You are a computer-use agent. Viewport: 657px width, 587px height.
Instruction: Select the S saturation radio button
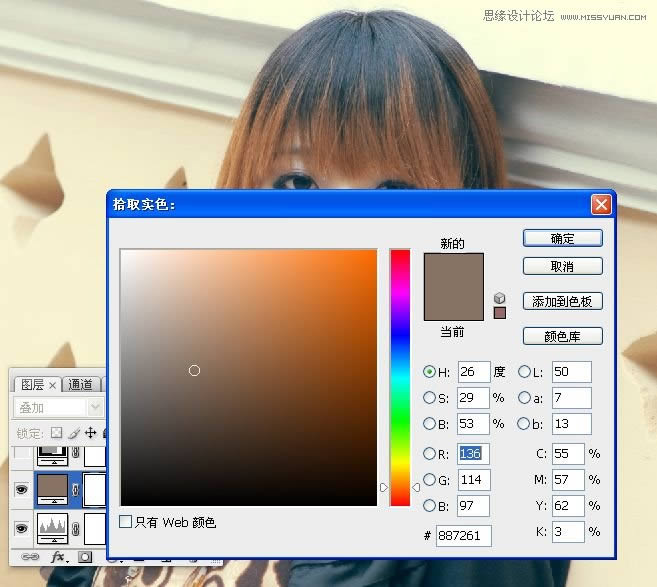[x=430, y=398]
